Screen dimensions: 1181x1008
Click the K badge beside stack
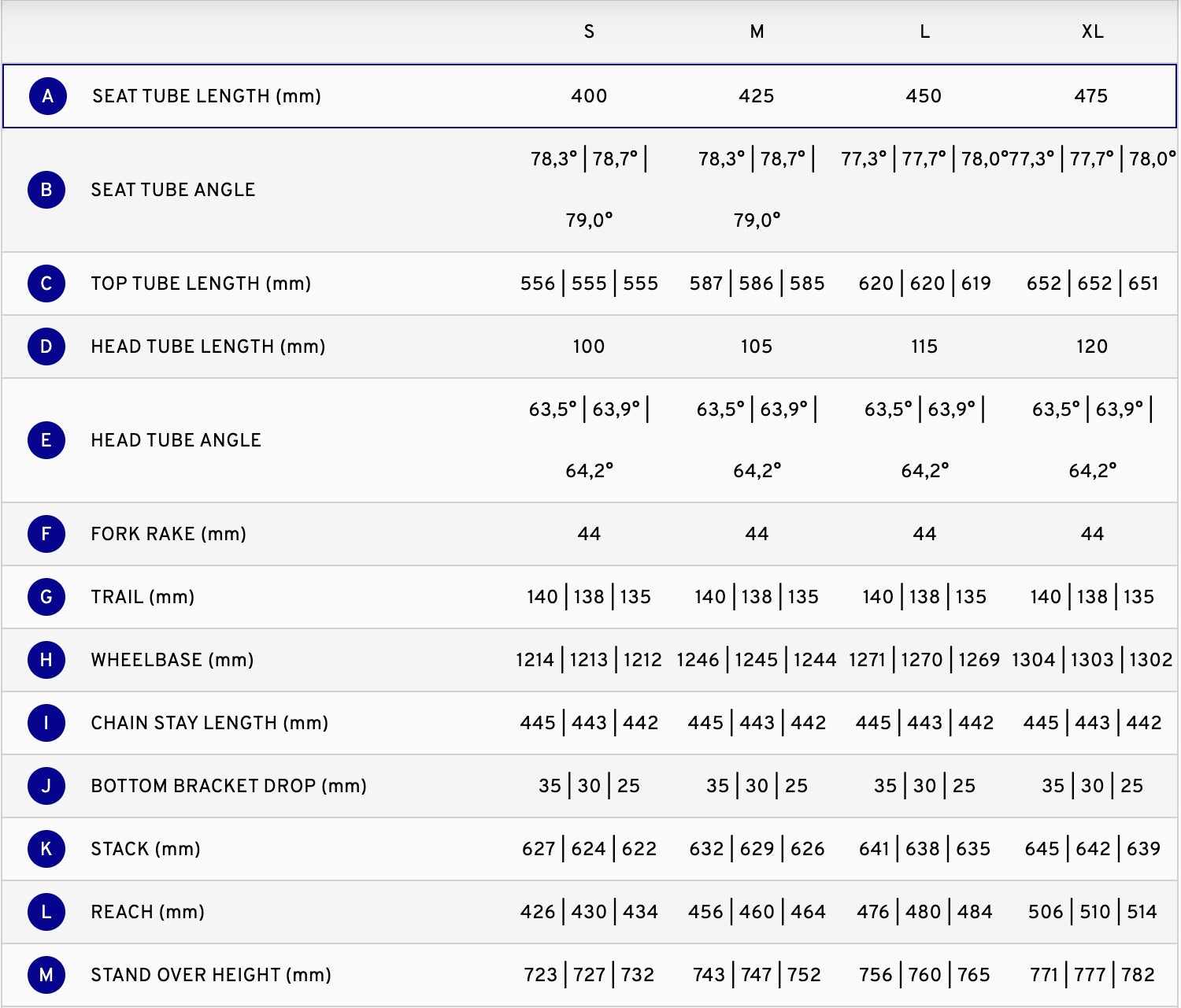[46, 849]
